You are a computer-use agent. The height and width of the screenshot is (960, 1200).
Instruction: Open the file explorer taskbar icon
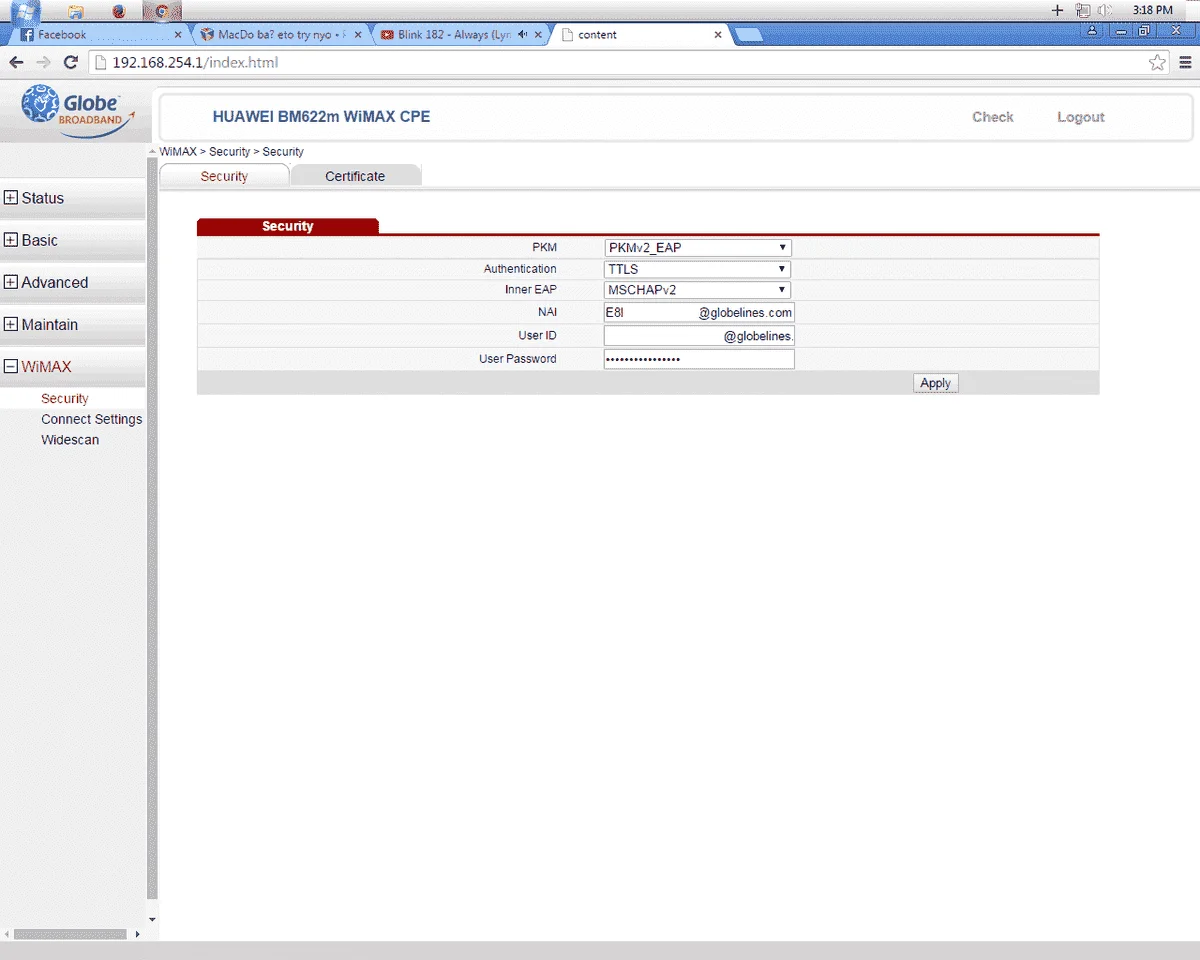(76, 12)
